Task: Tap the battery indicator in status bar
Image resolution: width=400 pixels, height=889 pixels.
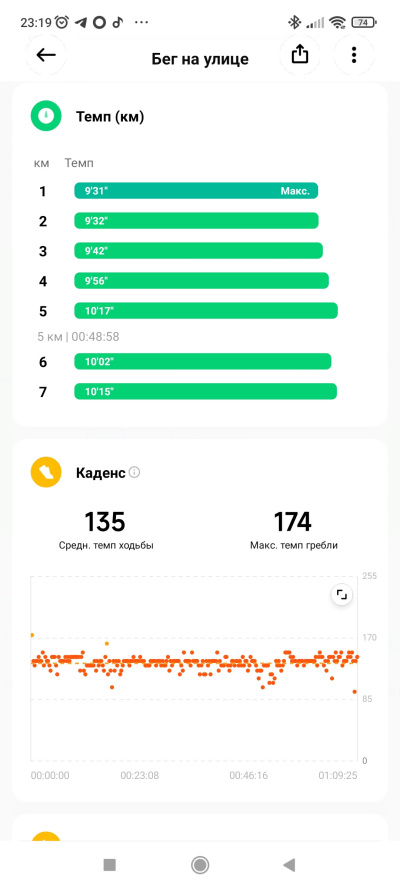Action: point(364,23)
